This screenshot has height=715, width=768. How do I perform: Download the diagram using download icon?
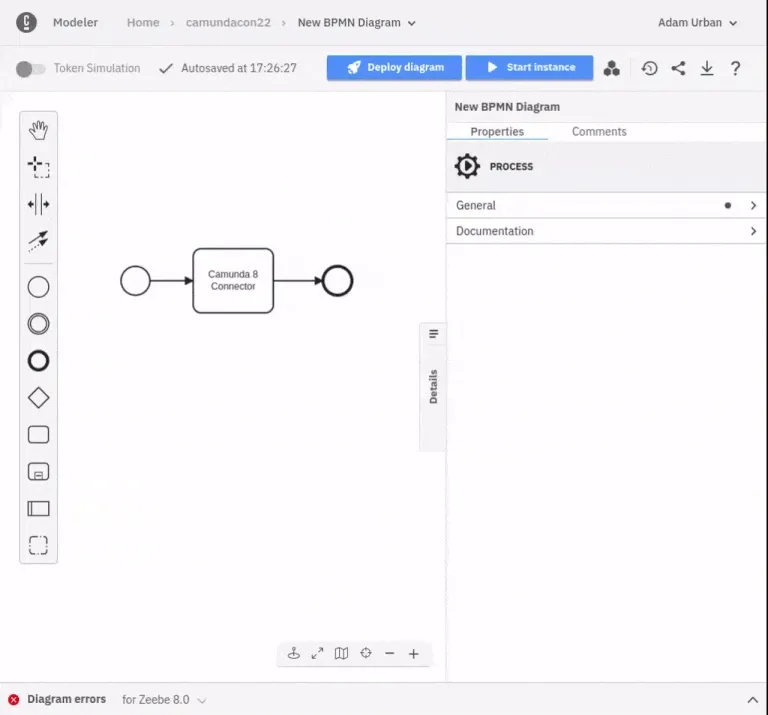[x=707, y=68]
